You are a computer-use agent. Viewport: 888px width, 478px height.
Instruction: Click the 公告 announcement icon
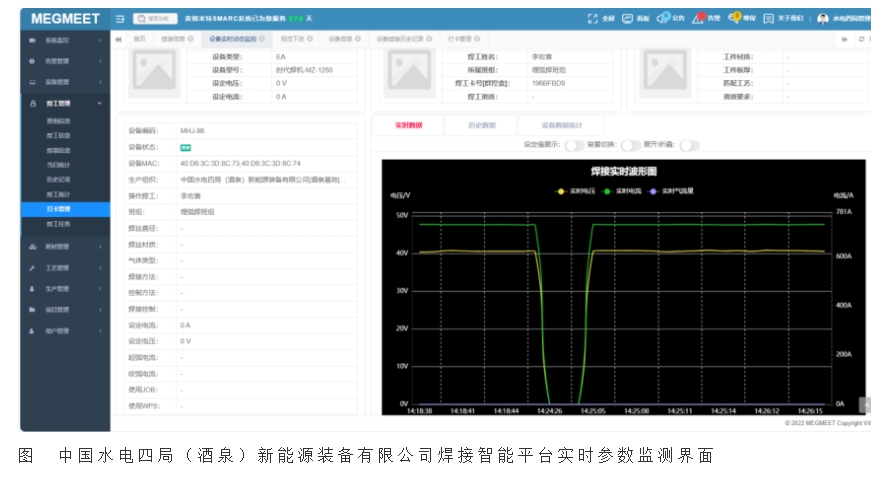coord(663,18)
